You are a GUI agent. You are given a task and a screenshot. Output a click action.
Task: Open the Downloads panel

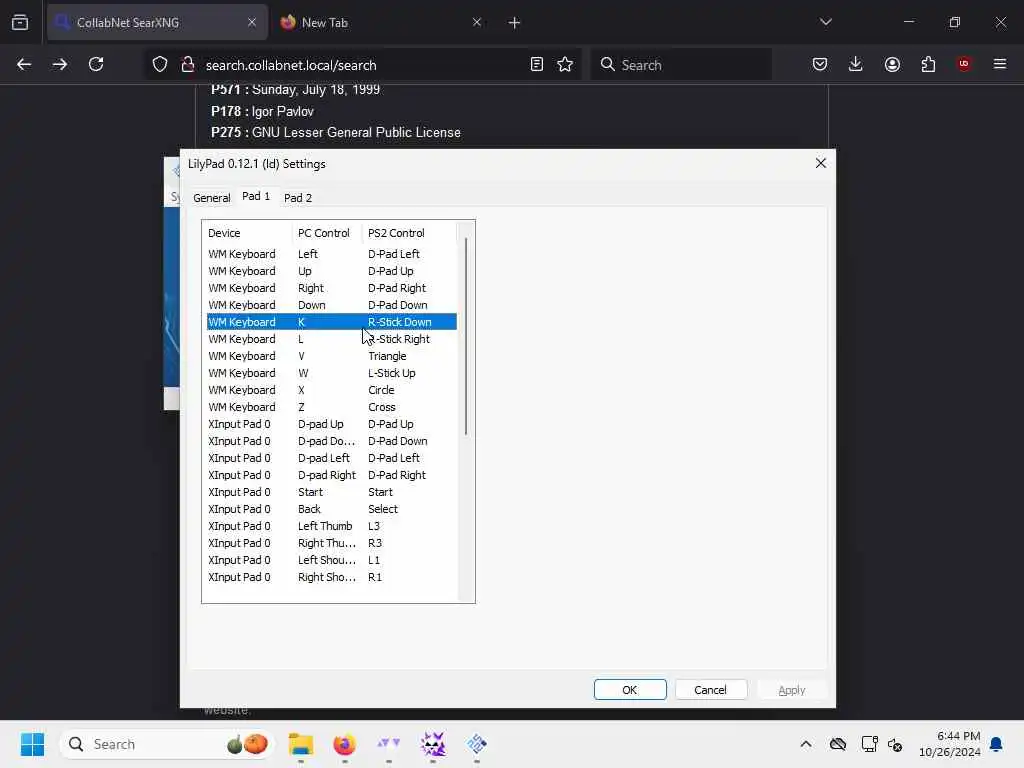856,64
